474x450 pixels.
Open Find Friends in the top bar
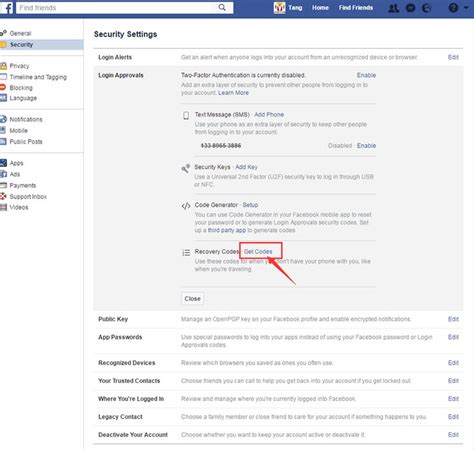pos(356,8)
